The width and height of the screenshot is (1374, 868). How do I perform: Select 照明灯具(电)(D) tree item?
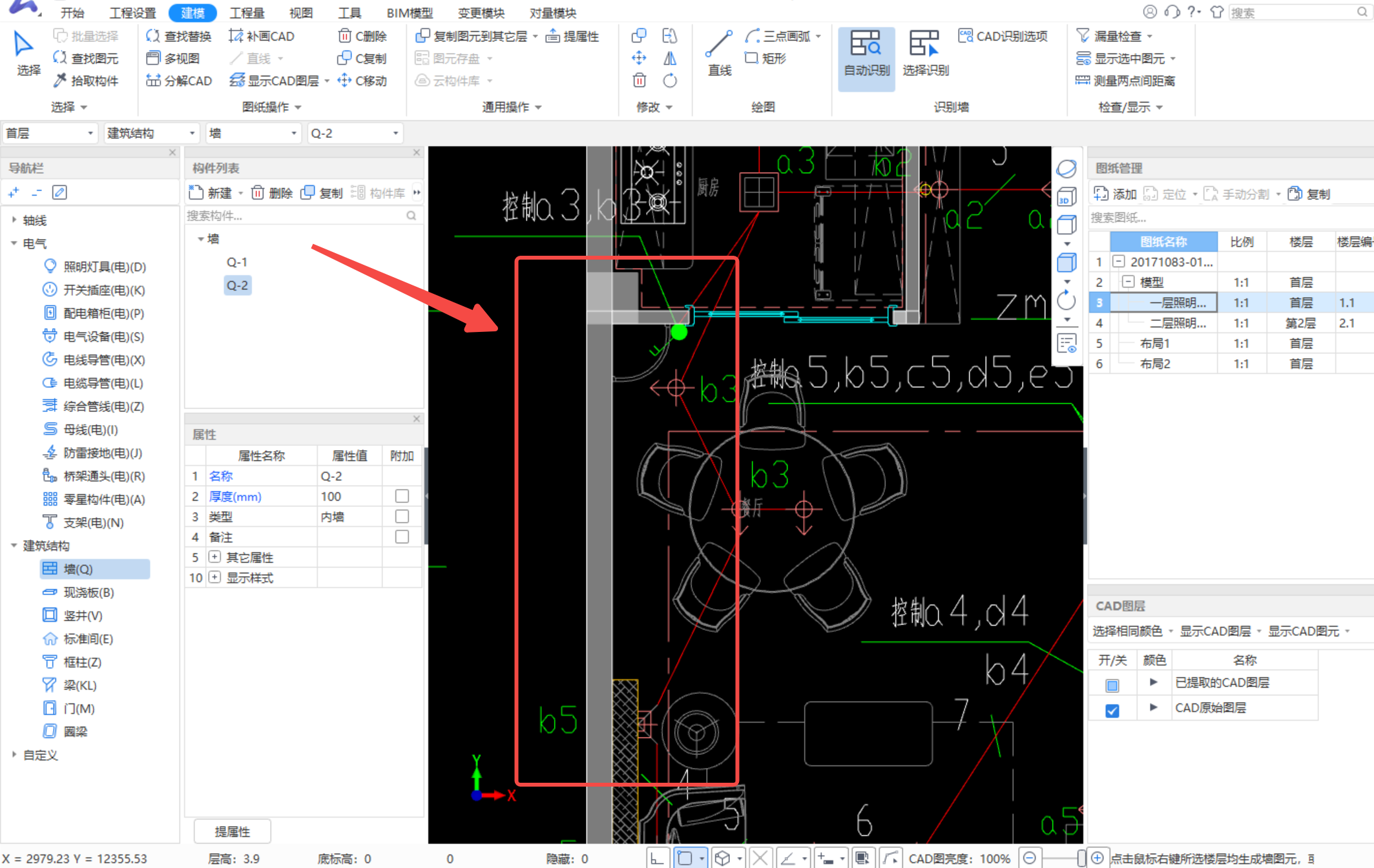pos(105,267)
